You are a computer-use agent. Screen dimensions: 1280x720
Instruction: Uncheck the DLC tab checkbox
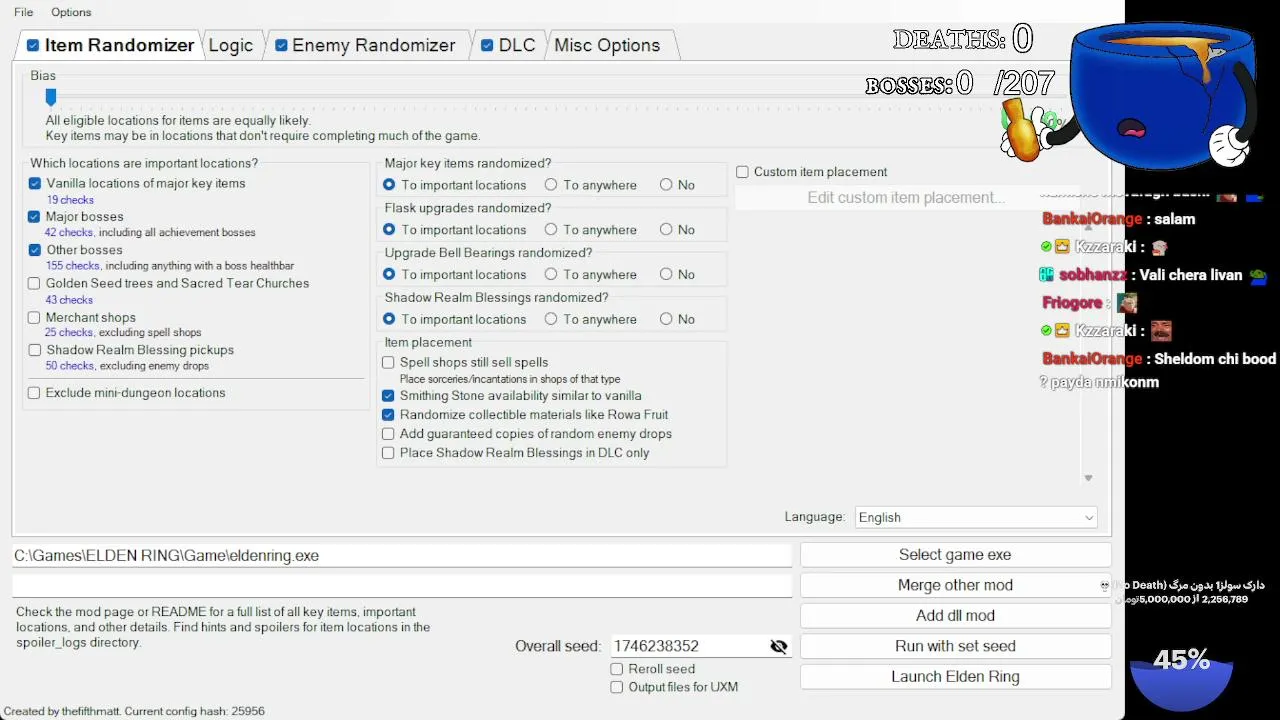click(487, 45)
